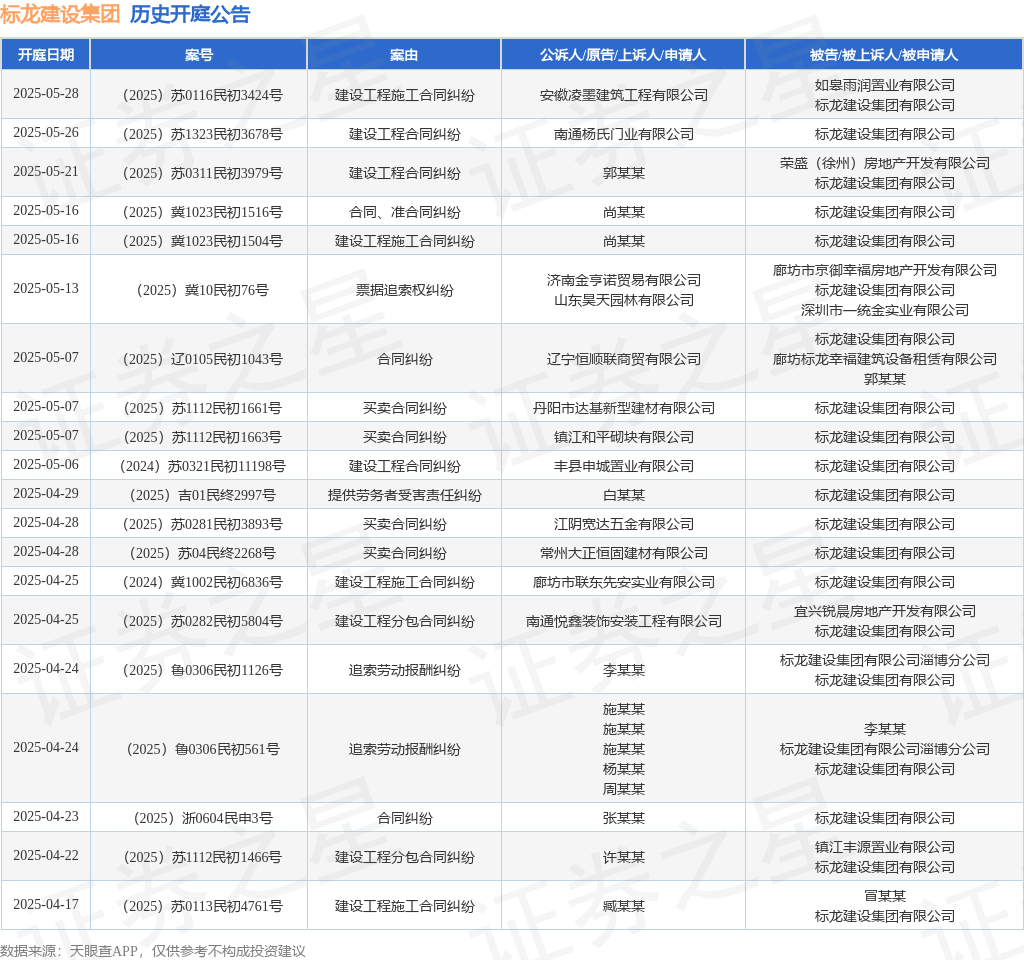Click the 历史开庭公告 heading
1024x960 pixels.
point(190,14)
